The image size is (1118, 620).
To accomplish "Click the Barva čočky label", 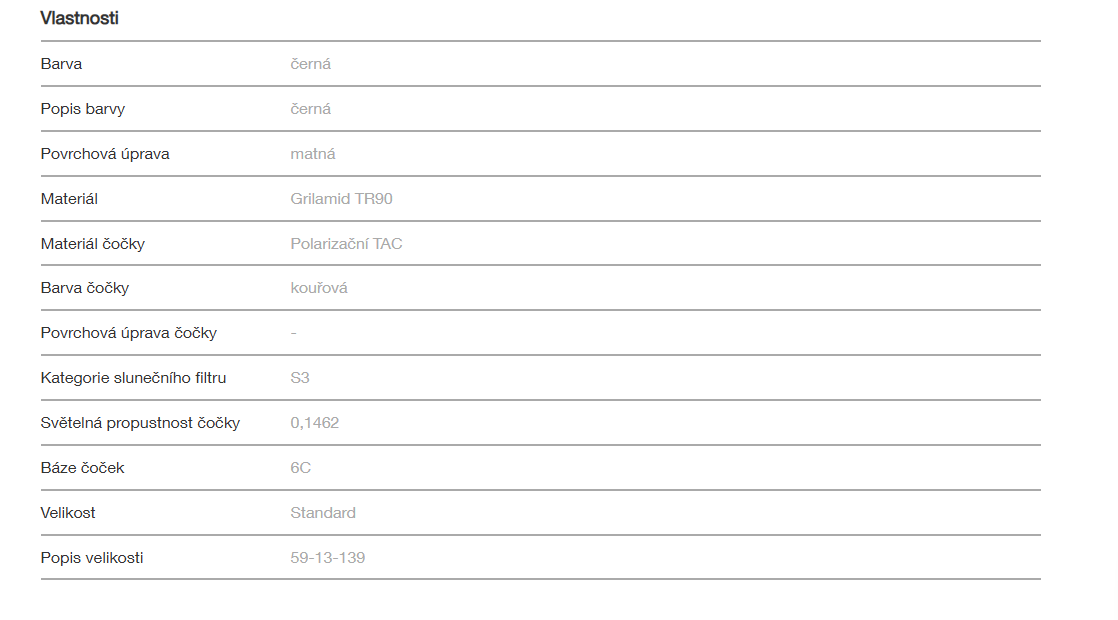I will click(85, 288).
